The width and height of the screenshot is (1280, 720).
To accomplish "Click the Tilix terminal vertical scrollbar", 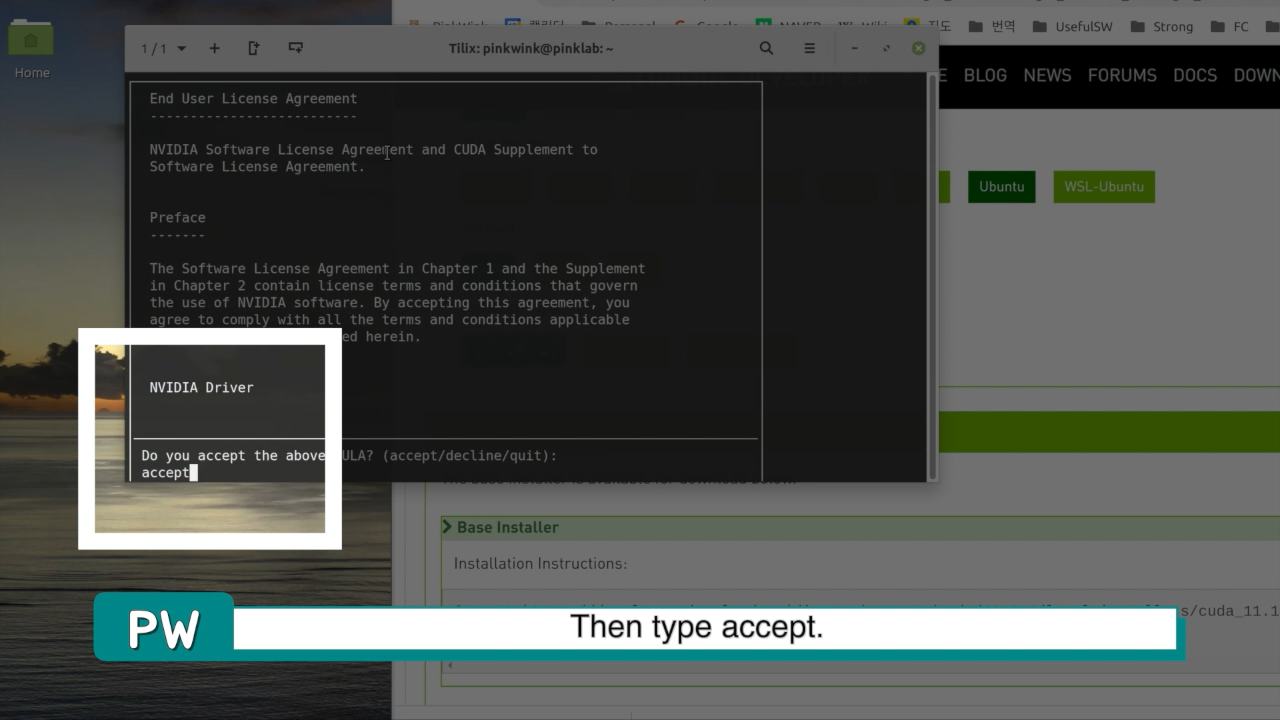I will point(933,276).
